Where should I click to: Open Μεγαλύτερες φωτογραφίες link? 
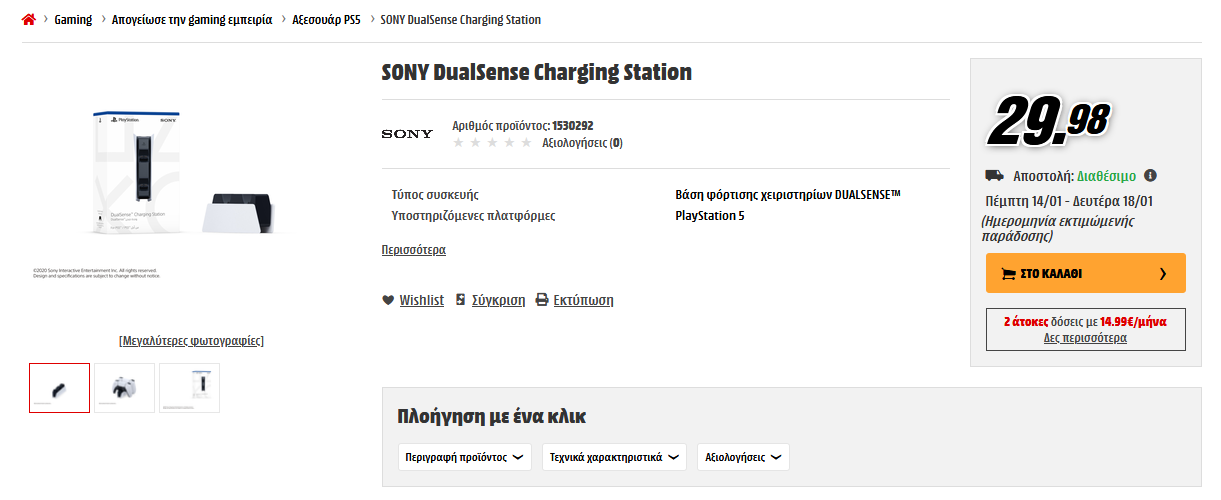point(191,341)
